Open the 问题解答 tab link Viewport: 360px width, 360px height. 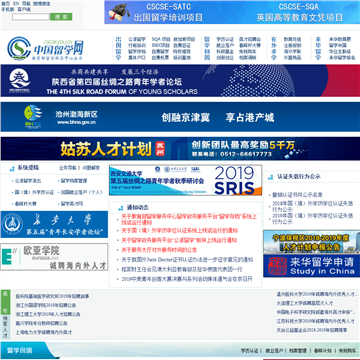tap(91, 168)
